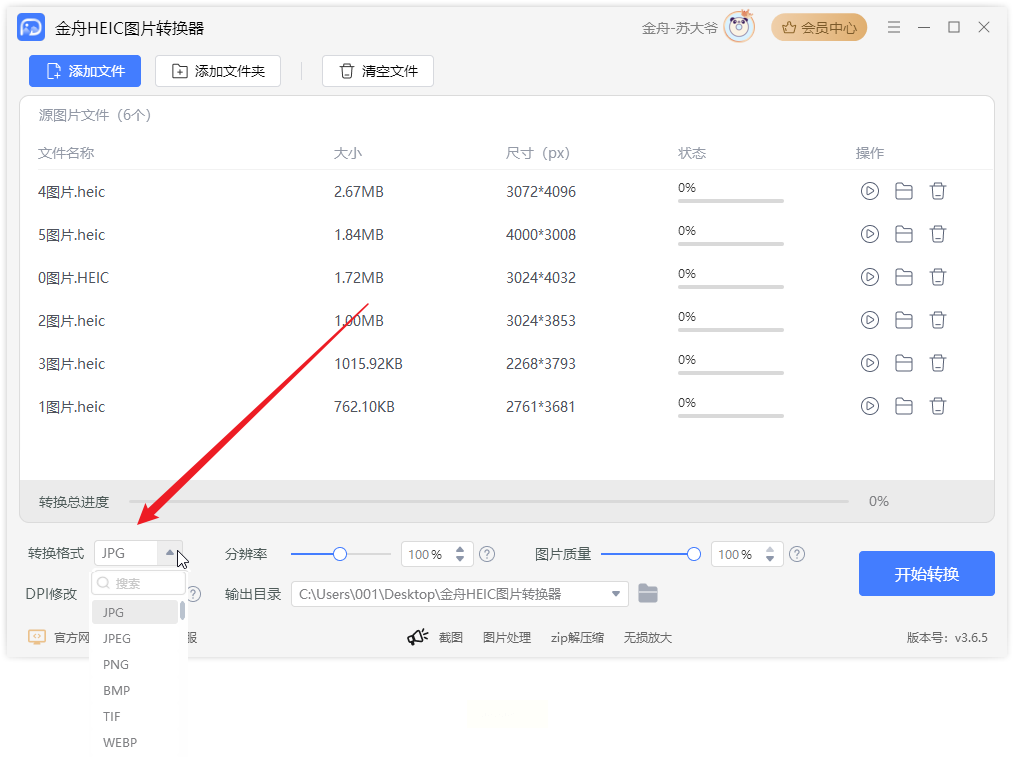This screenshot has width=1014, height=757.
Task: Delete 5图片.heic from the list
Action: click(938, 234)
